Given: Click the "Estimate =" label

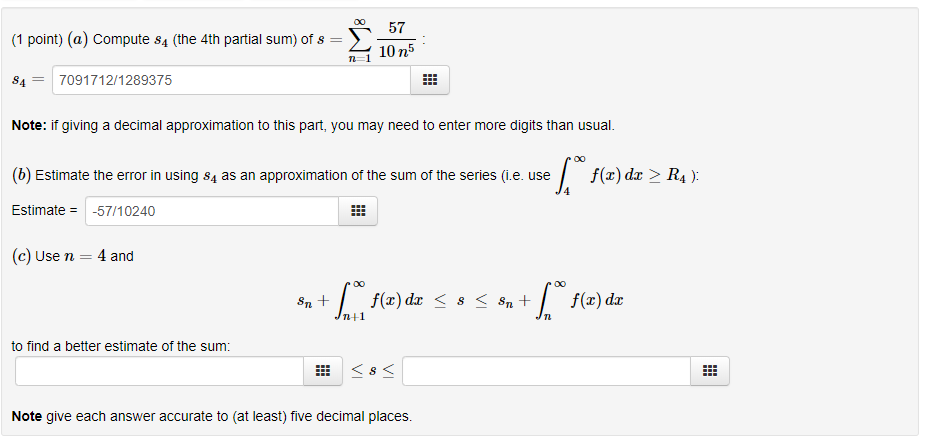Looking at the screenshot, I should pyautogui.click(x=44, y=211).
